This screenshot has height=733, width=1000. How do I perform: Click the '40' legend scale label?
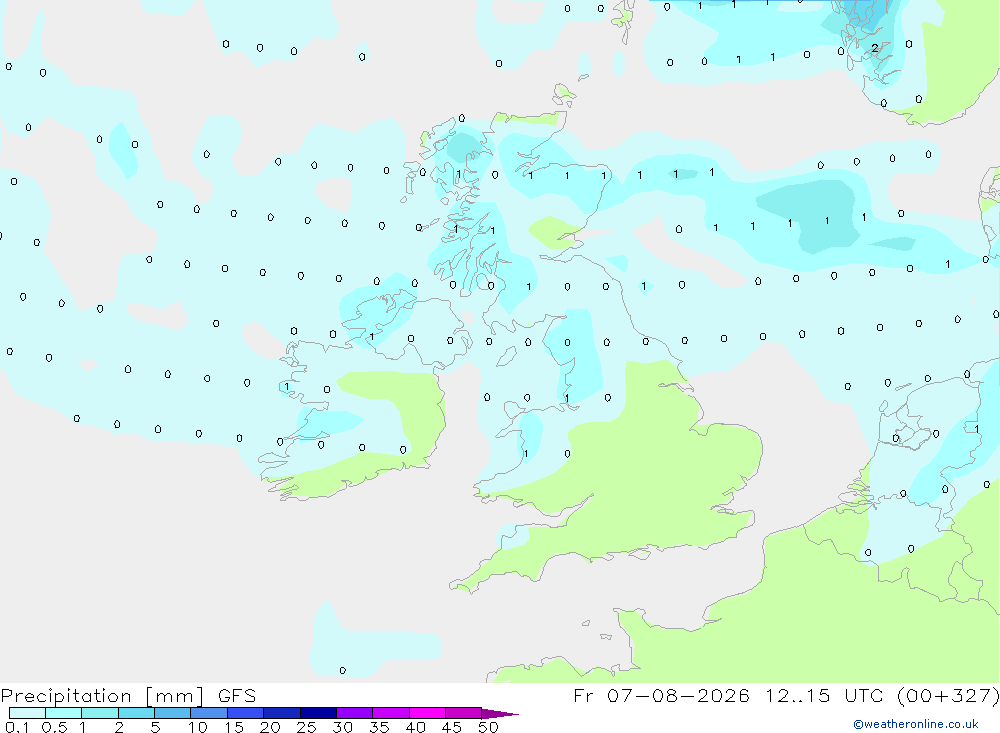(x=415, y=727)
